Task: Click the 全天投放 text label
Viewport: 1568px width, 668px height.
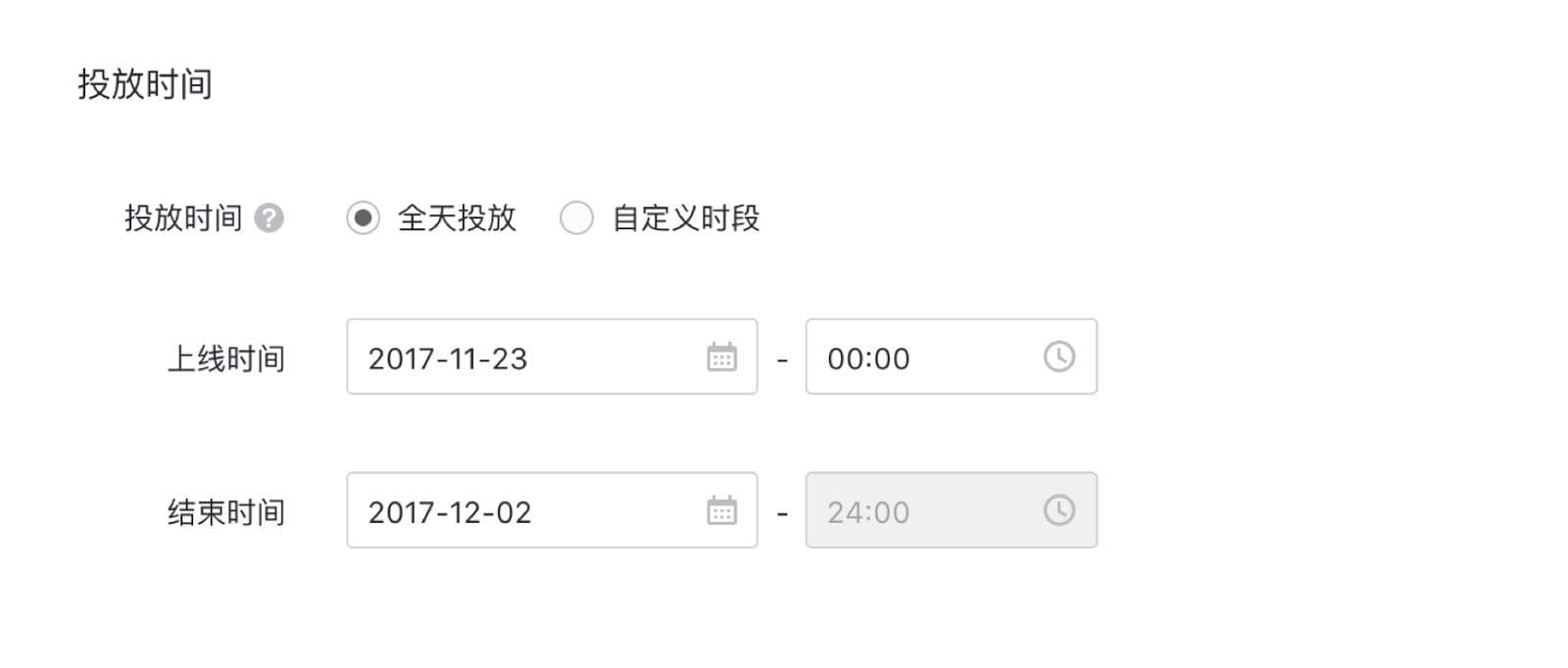Action: [x=459, y=218]
